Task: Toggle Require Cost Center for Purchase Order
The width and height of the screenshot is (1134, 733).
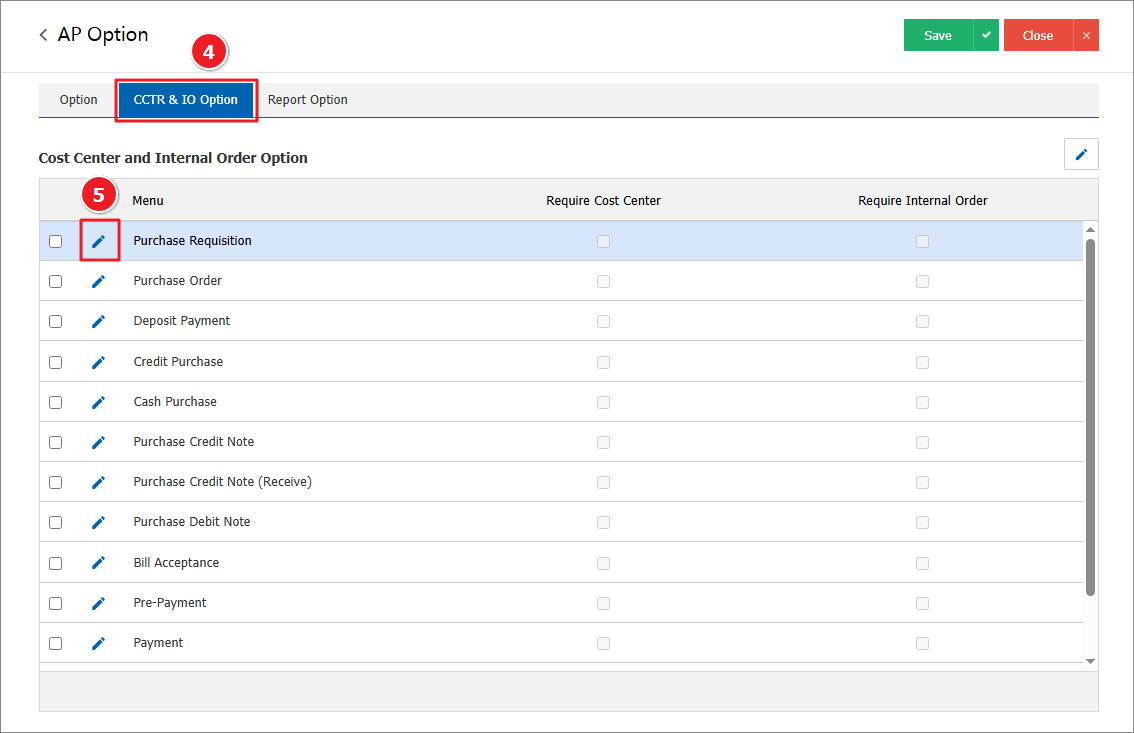Action: (x=603, y=281)
